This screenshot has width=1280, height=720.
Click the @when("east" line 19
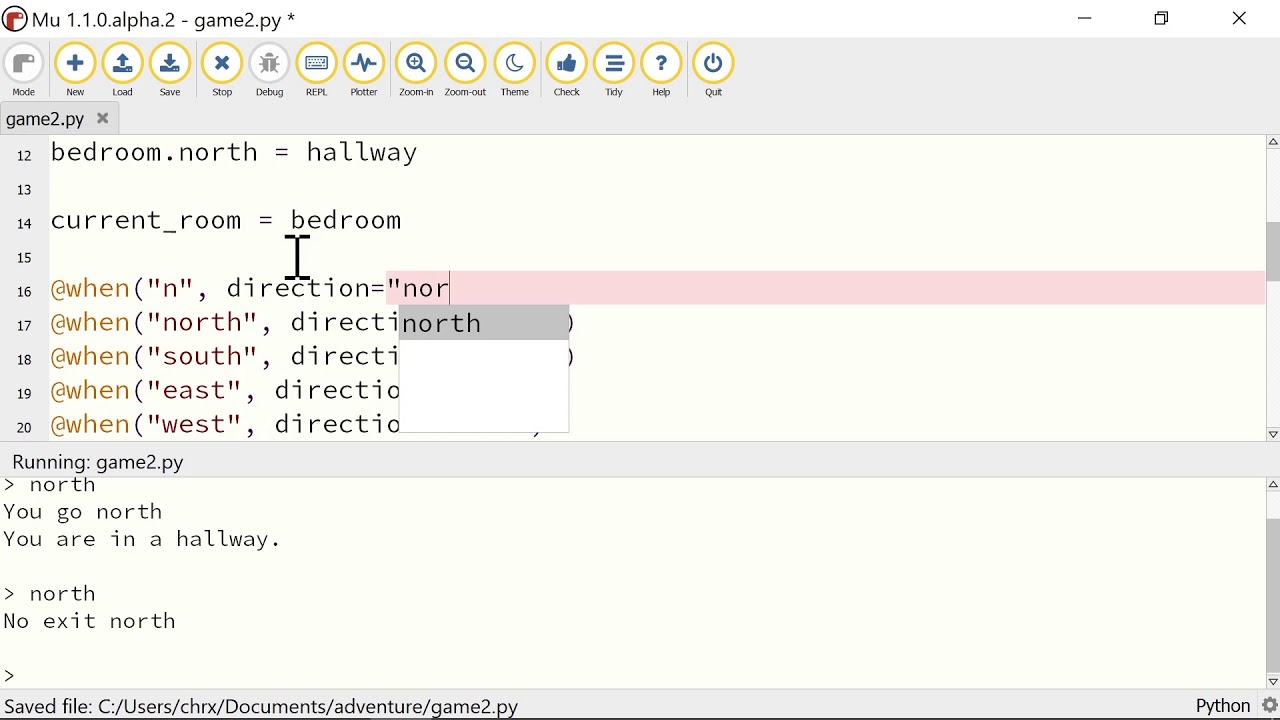coord(225,391)
